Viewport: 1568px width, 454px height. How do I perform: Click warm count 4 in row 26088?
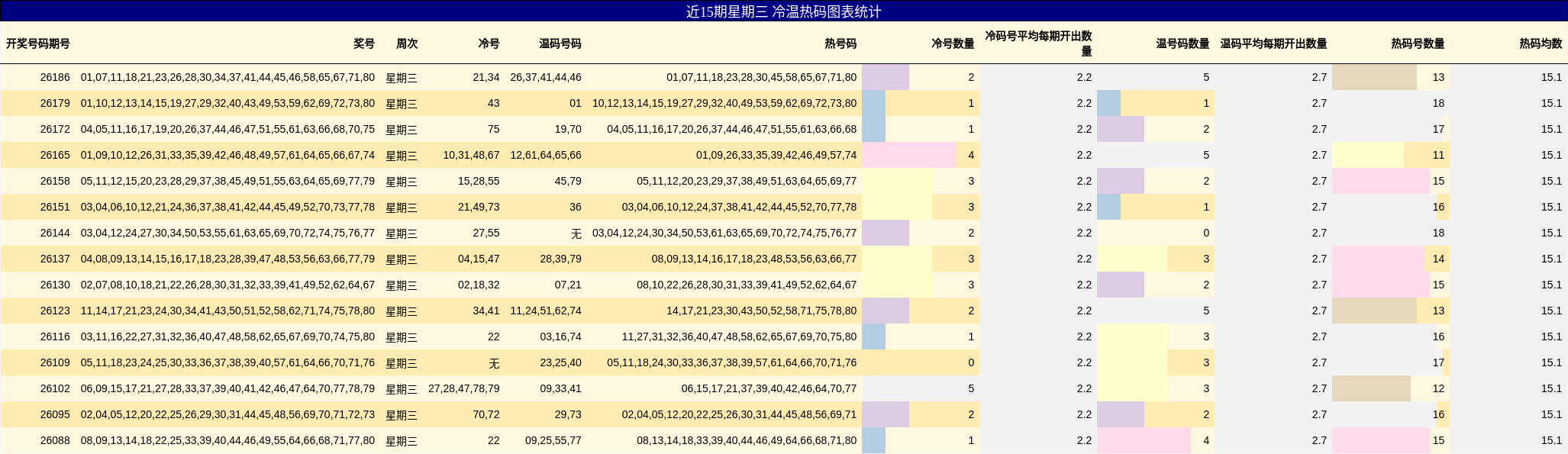1206,440
